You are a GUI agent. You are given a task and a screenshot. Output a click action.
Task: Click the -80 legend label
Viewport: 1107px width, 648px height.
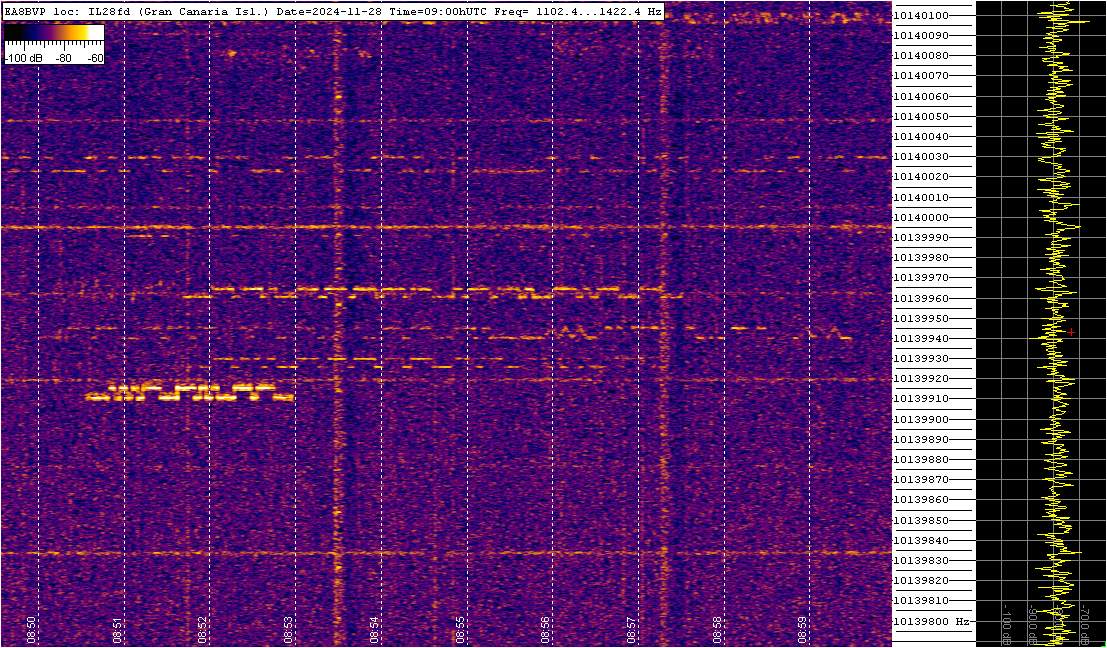point(64,59)
